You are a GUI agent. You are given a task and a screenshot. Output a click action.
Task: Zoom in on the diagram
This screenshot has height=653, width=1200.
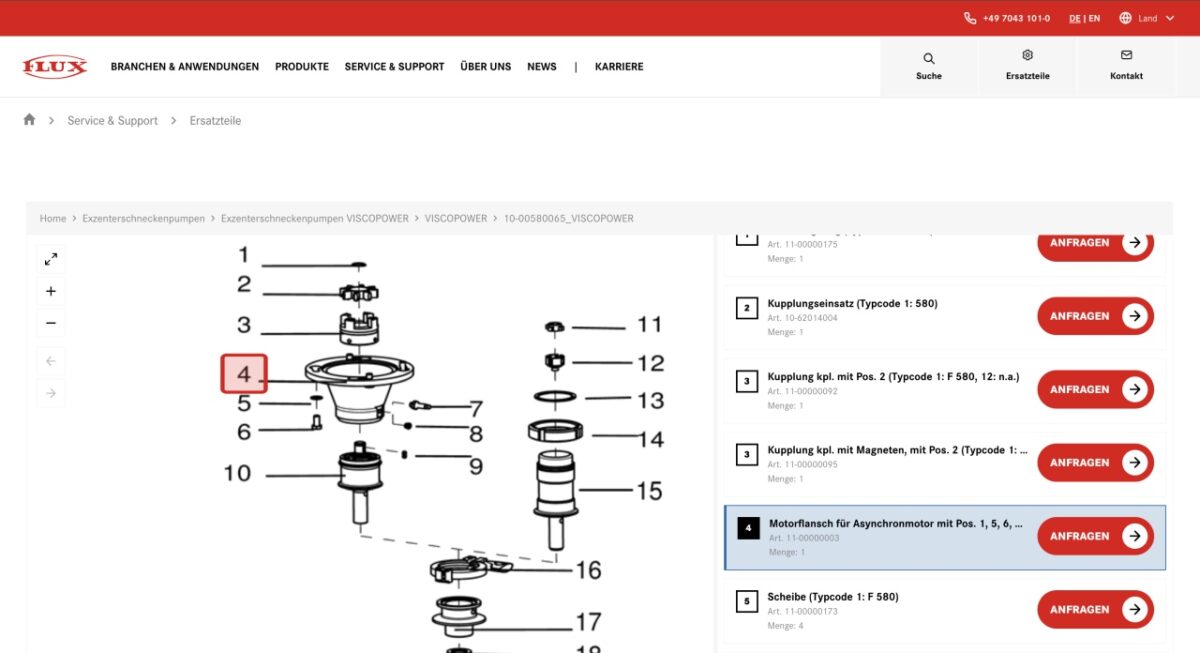[x=51, y=292]
